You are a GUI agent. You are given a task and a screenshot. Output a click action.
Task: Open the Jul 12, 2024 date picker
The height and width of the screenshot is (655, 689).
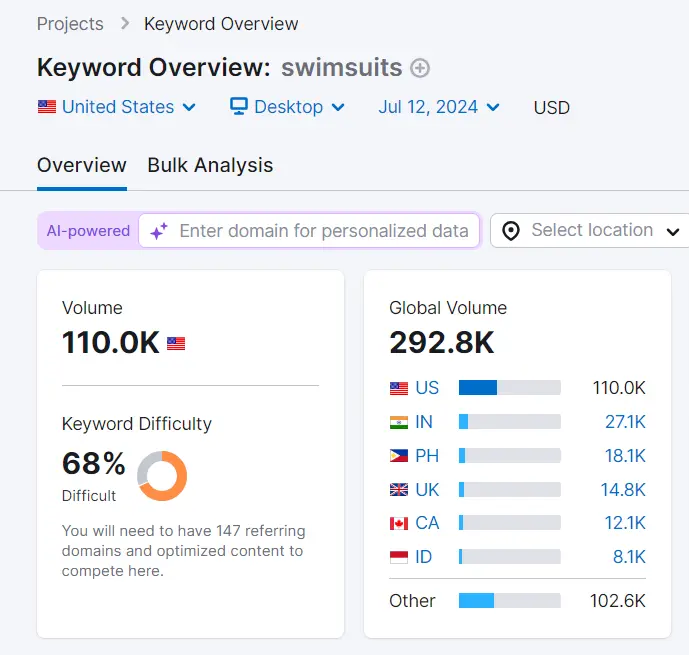[x=439, y=107]
